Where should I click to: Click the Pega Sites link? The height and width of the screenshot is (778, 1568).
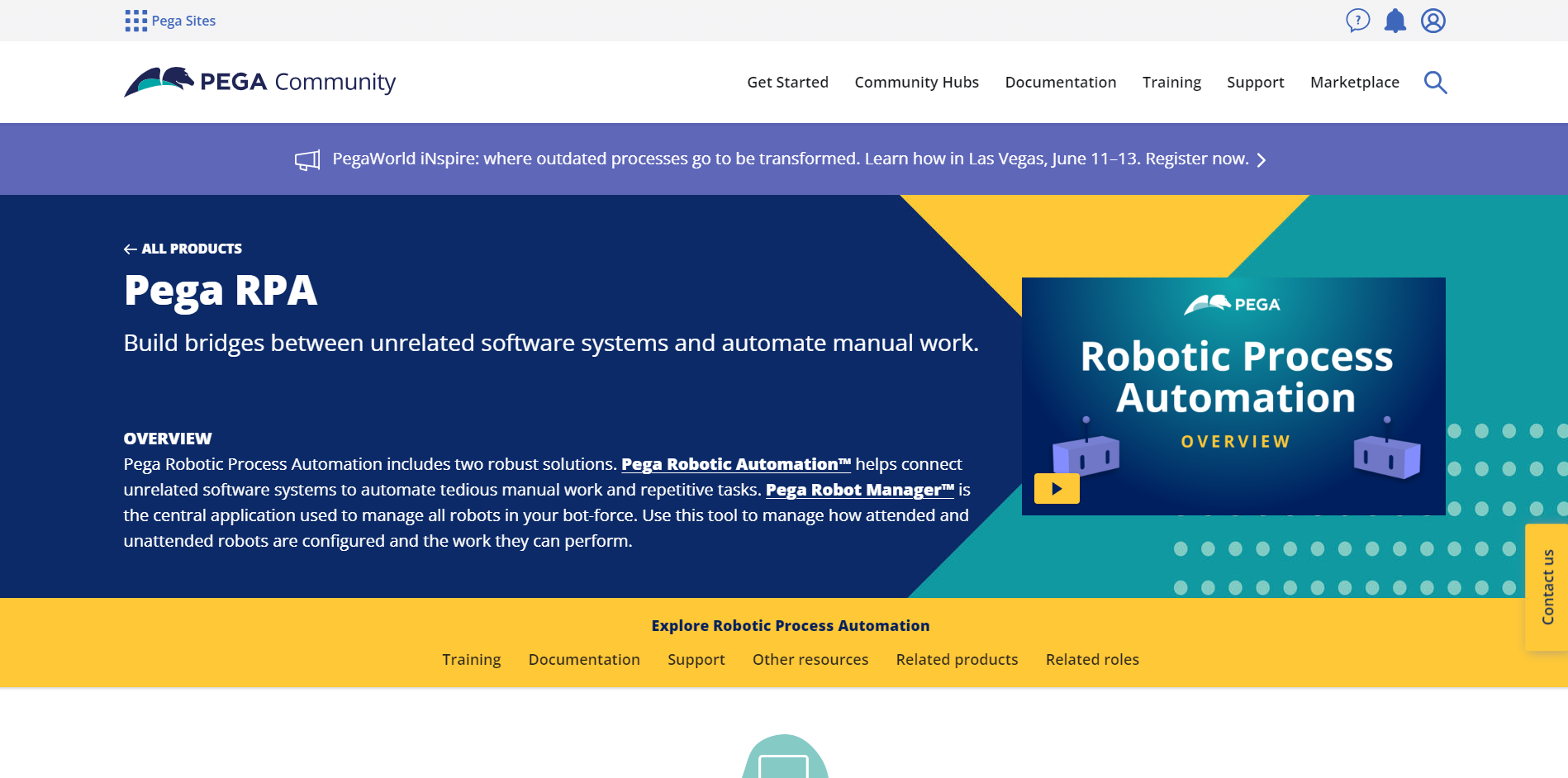pyautogui.click(x=183, y=21)
